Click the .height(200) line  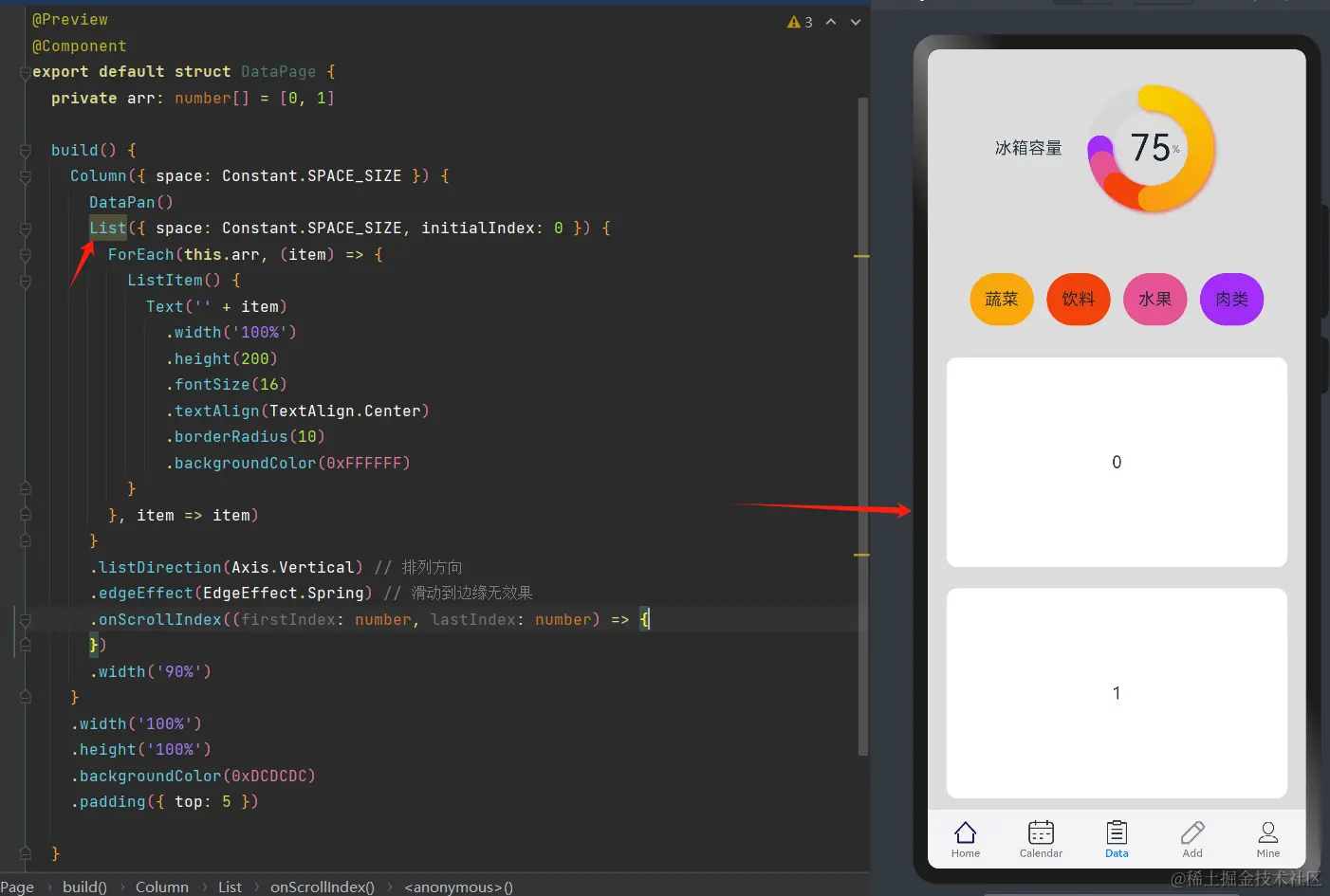coord(221,359)
